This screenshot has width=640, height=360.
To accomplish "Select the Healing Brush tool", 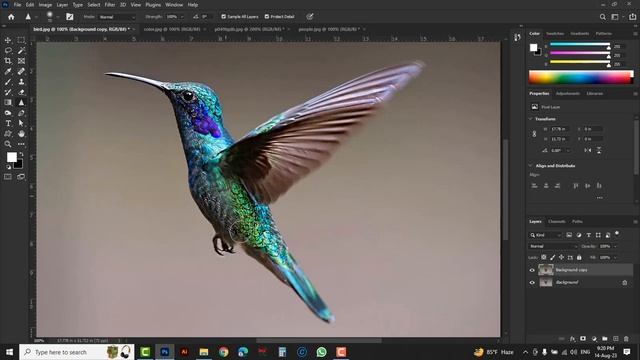I will (21, 71).
